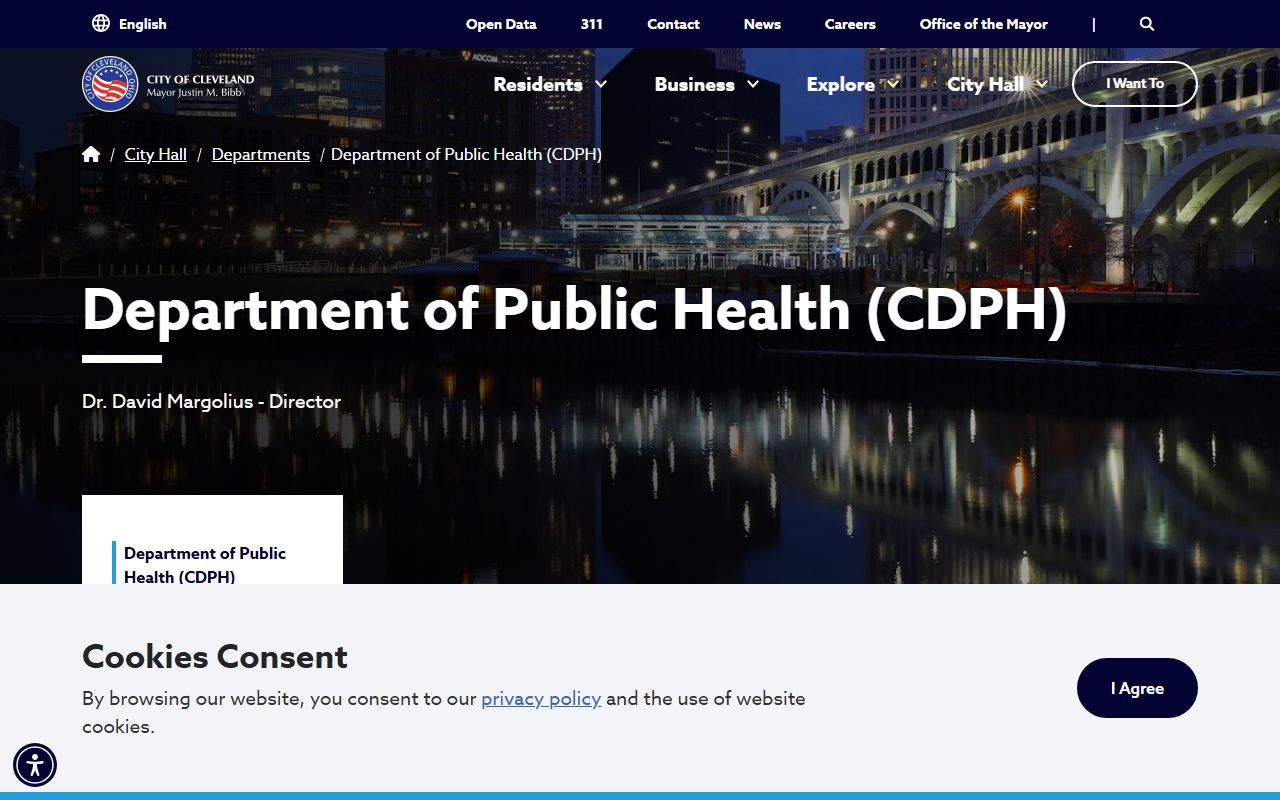This screenshot has width=1280, height=800.
Task: Open the Explore navigation menu
Action: point(841,85)
